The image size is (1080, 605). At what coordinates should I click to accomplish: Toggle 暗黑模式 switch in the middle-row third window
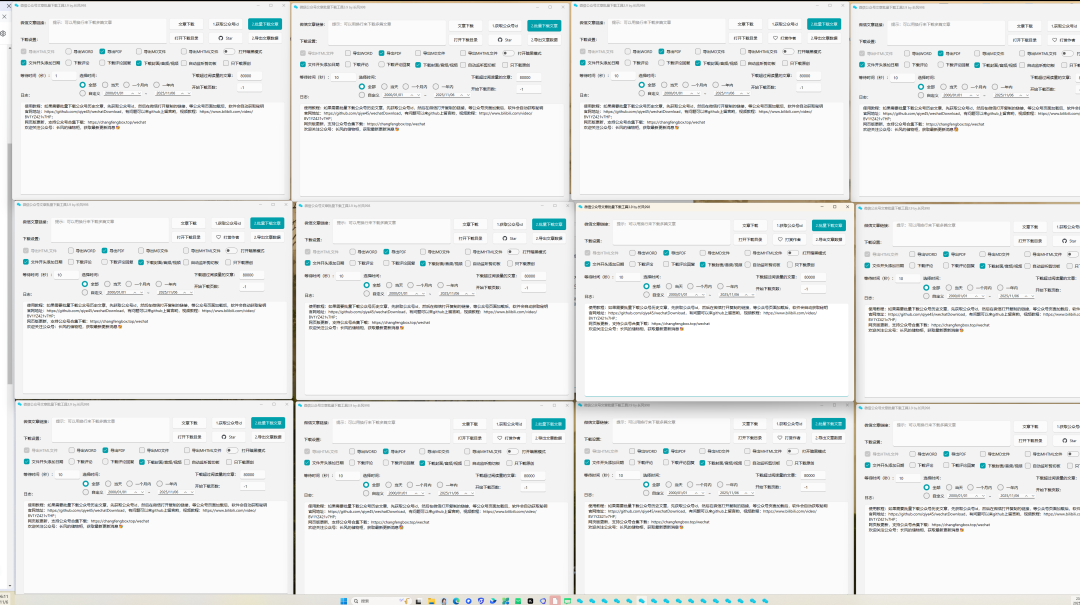click(x=793, y=253)
